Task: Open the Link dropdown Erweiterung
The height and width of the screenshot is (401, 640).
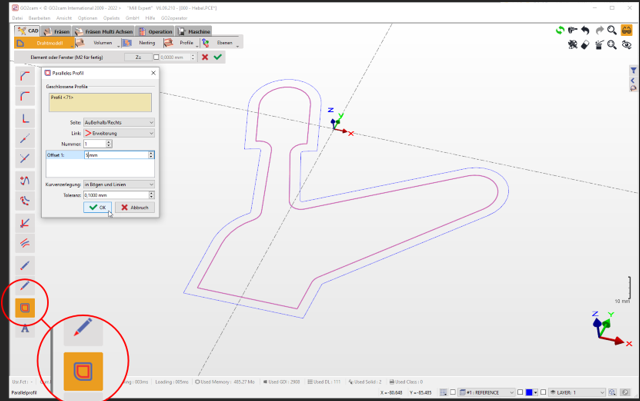Action: point(118,132)
